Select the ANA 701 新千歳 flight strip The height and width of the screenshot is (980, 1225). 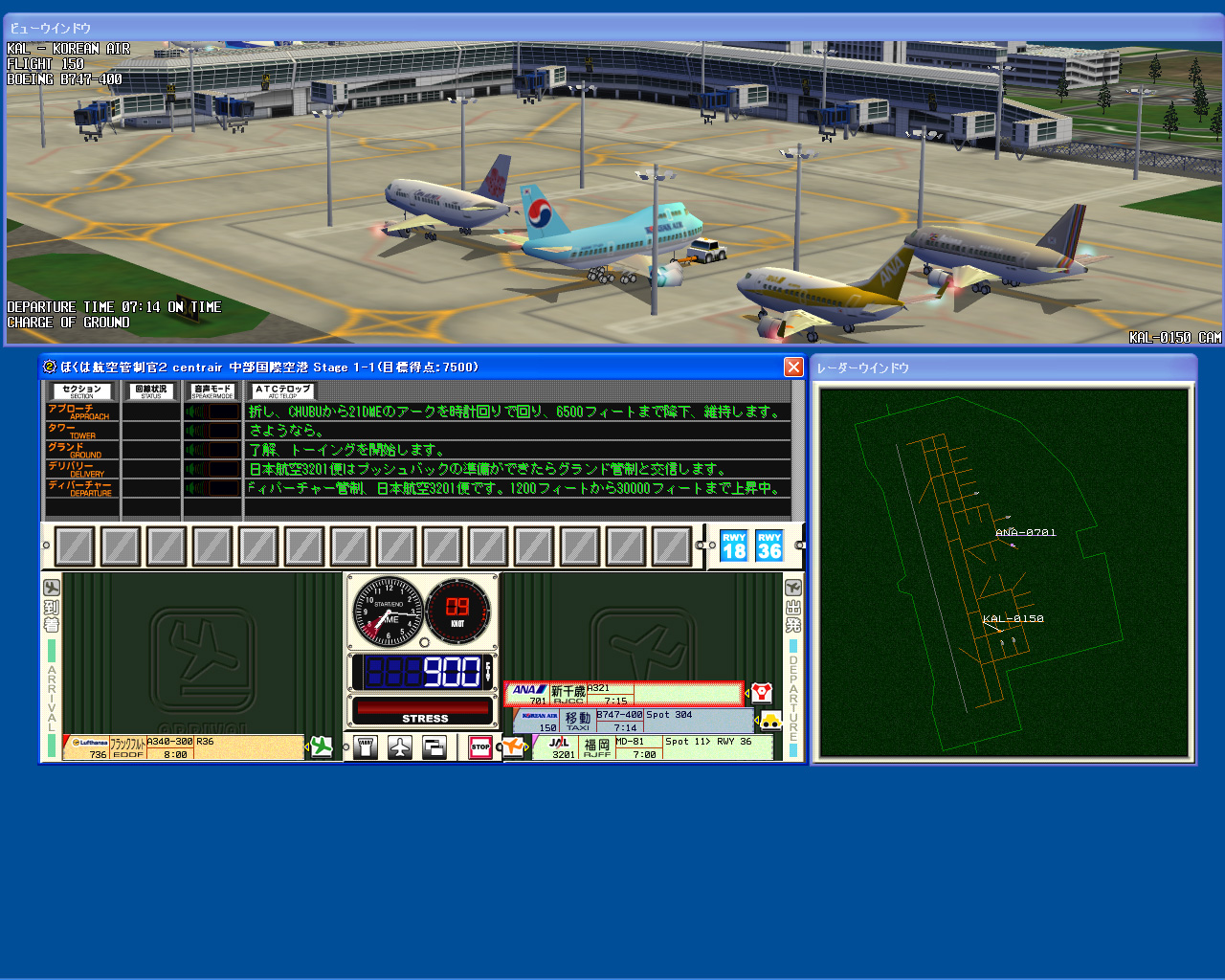624,694
